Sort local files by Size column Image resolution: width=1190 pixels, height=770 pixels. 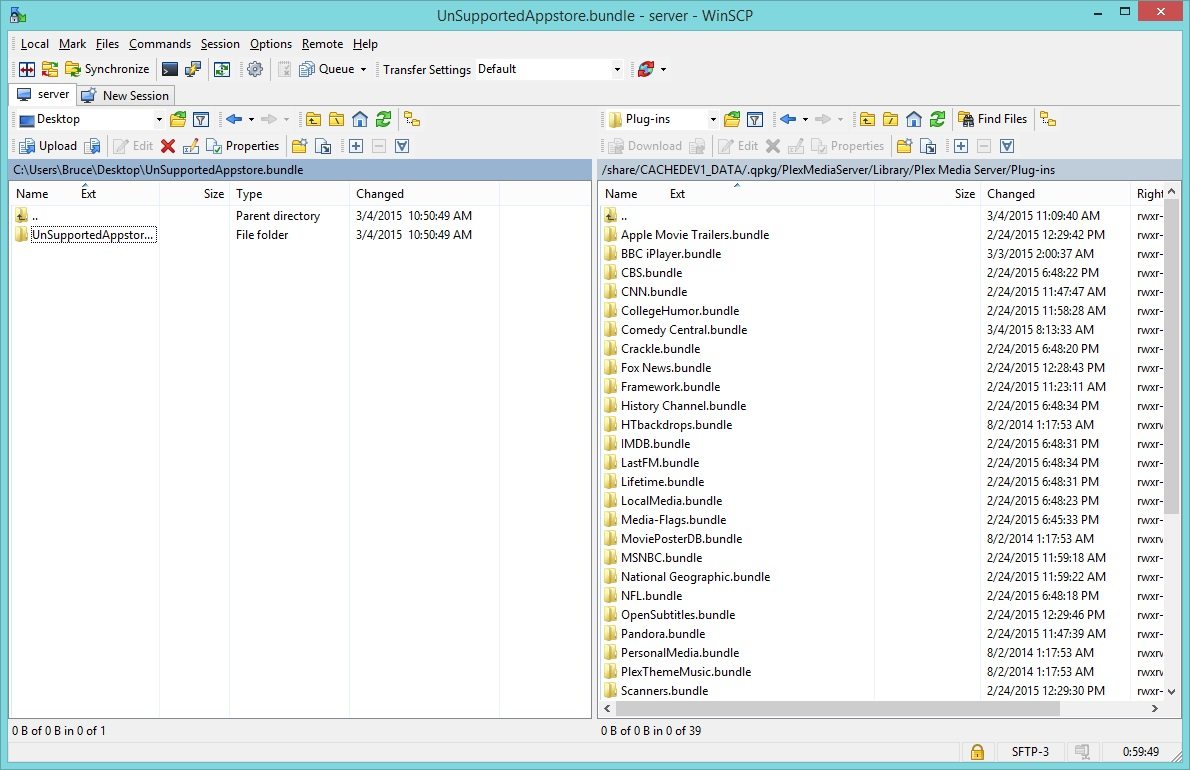coord(194,194)
